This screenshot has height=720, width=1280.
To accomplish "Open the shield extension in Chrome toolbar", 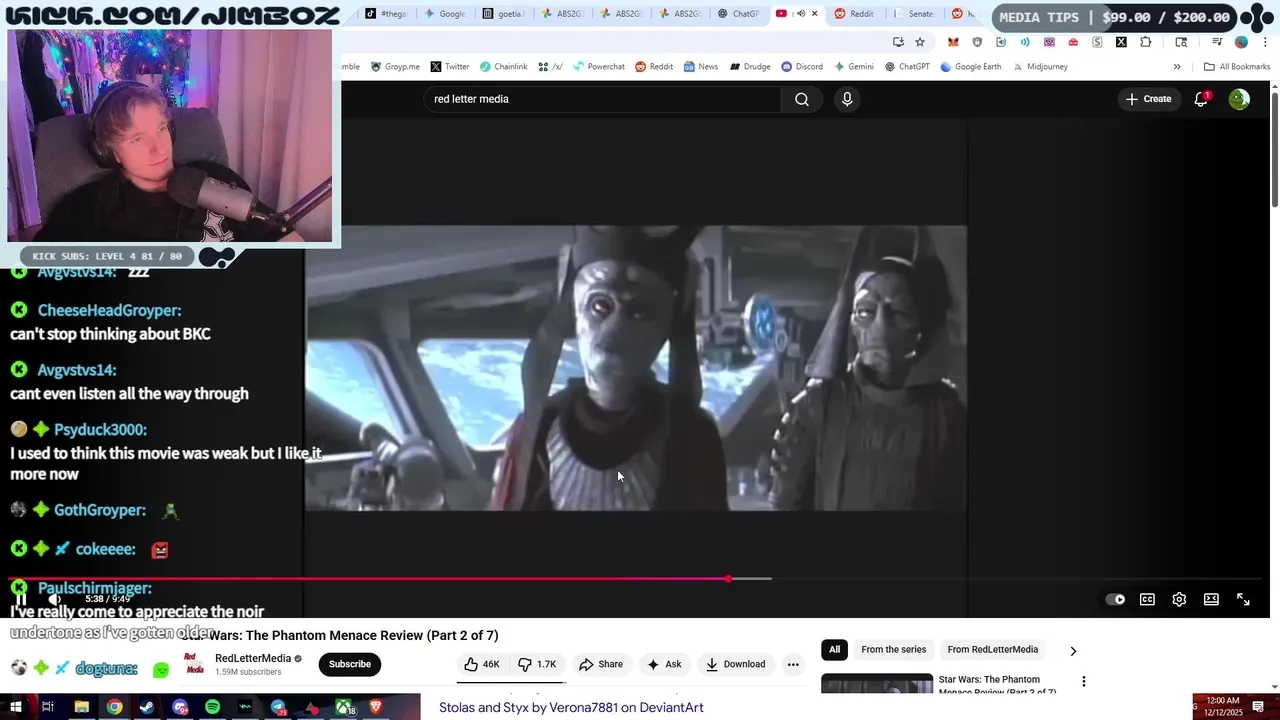I will click(x=977, y=42).
